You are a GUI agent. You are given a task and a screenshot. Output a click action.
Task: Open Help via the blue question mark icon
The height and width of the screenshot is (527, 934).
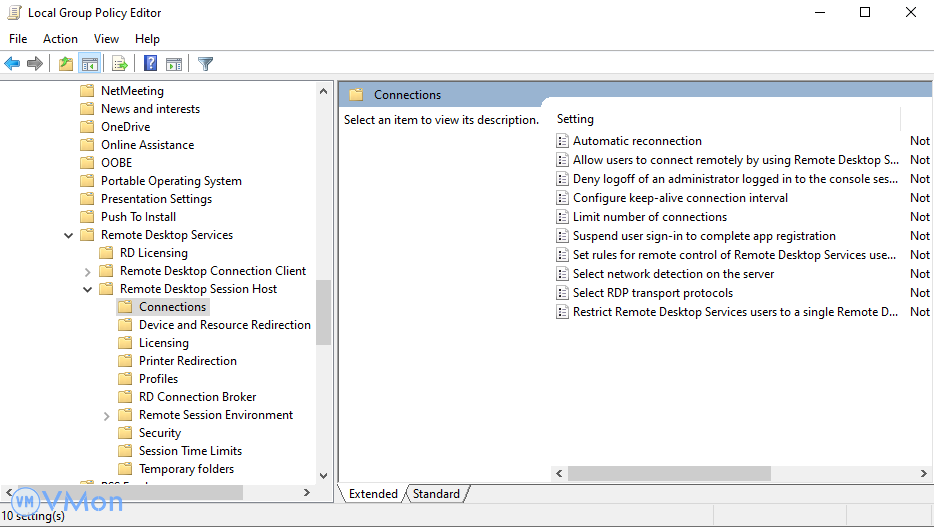[150, 64]
